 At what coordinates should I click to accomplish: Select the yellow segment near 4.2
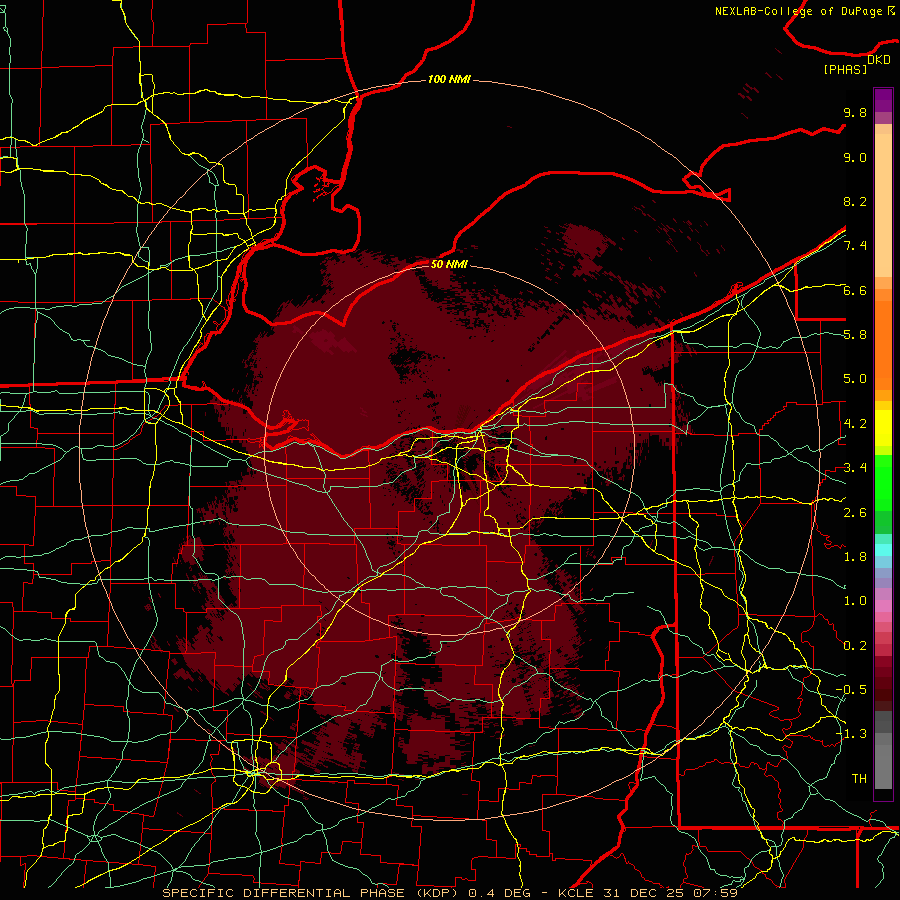[x=883, y=428]
